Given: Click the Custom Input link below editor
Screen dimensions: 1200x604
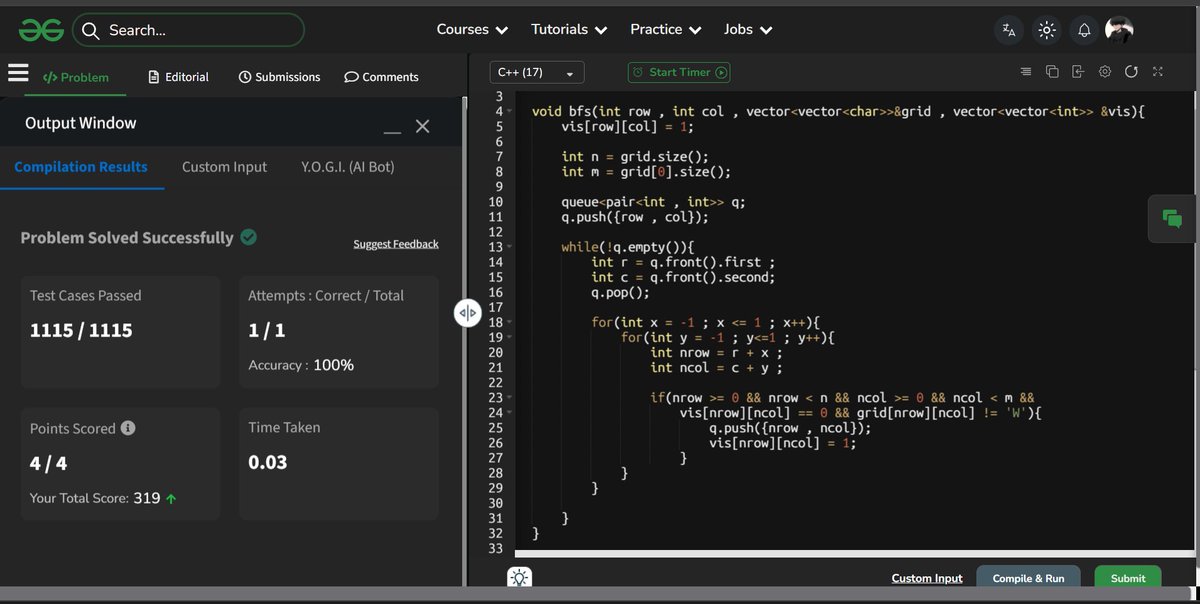Looking at the screenshot, I should (927, 578).
